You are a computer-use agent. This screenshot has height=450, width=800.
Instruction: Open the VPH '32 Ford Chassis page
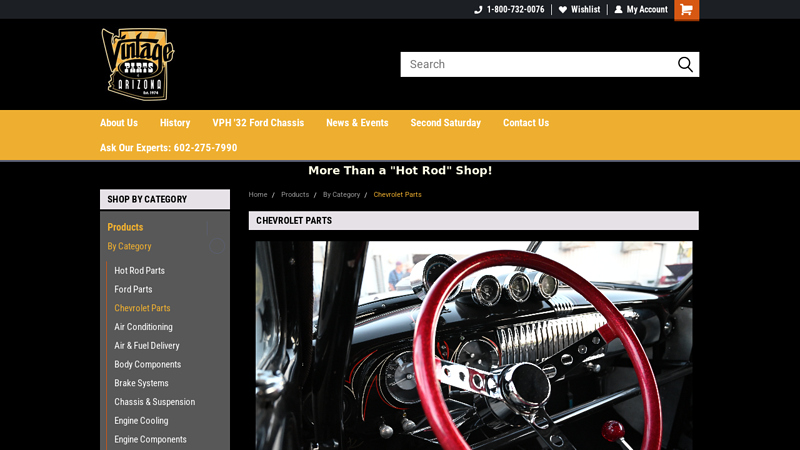pyautogui.click(x=258, y=123)
